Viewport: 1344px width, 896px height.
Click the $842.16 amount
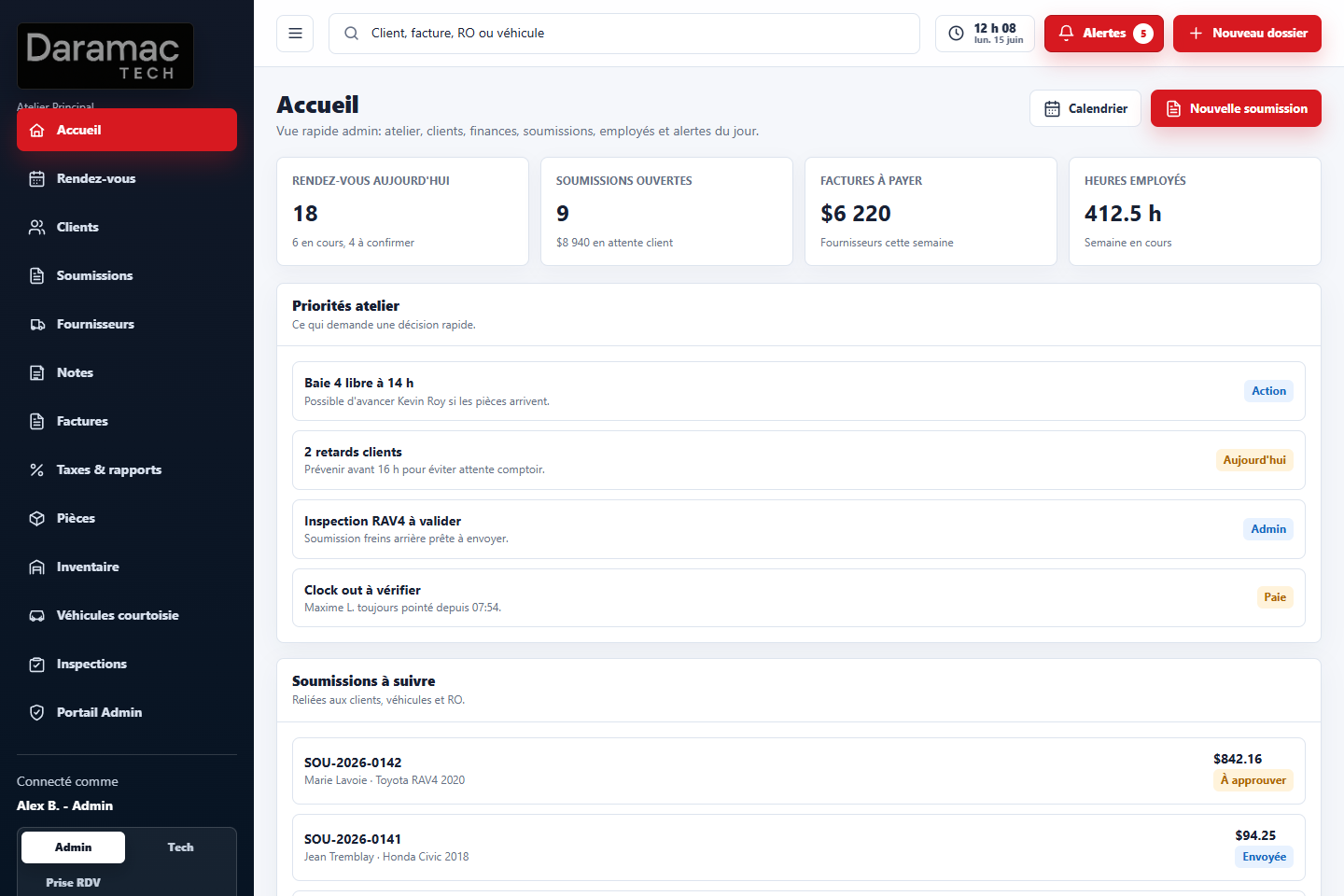pyautogui.click(x=1238, y=759)
